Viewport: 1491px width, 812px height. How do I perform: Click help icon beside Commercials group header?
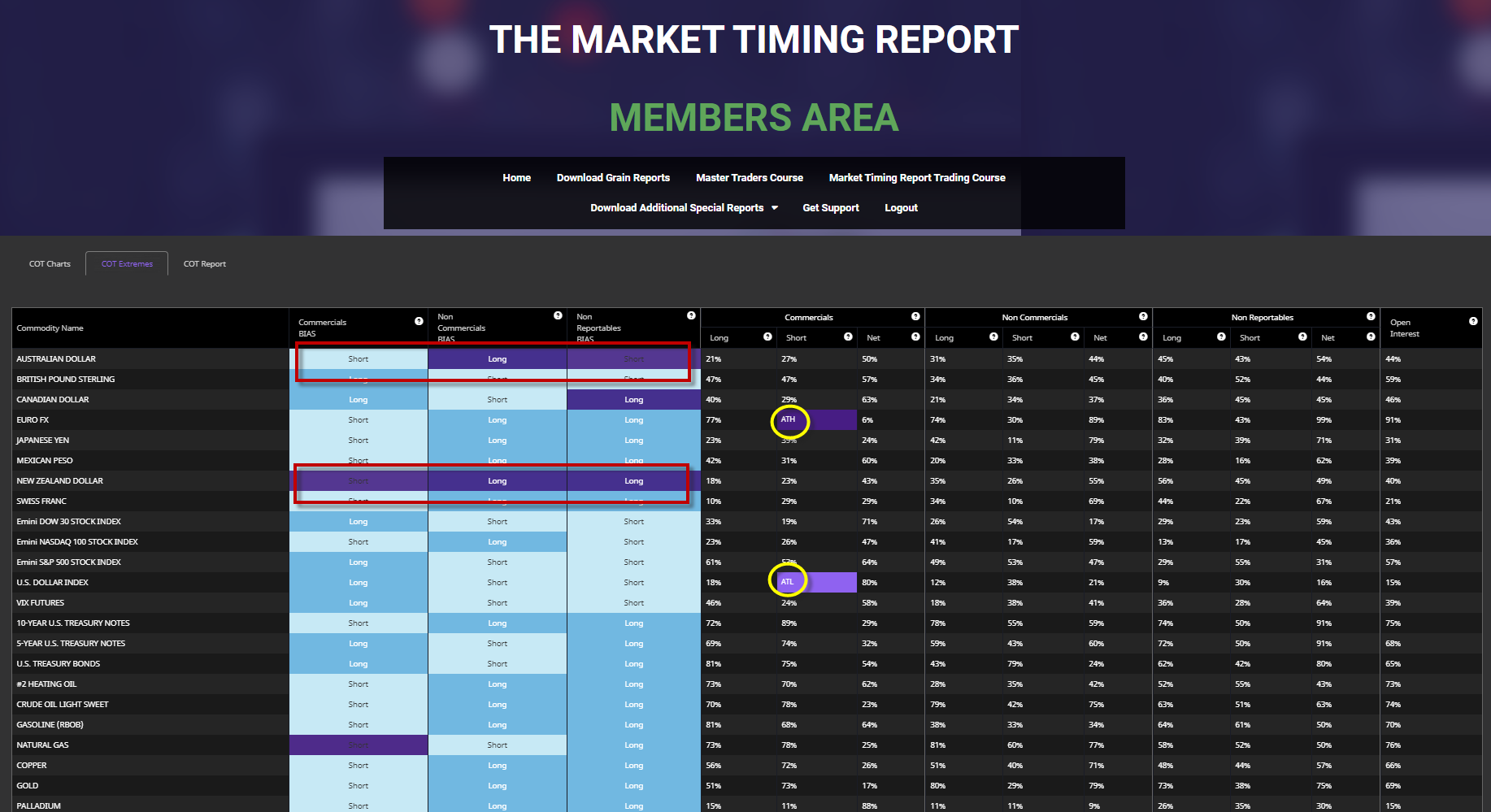click(x=915, y=316)
